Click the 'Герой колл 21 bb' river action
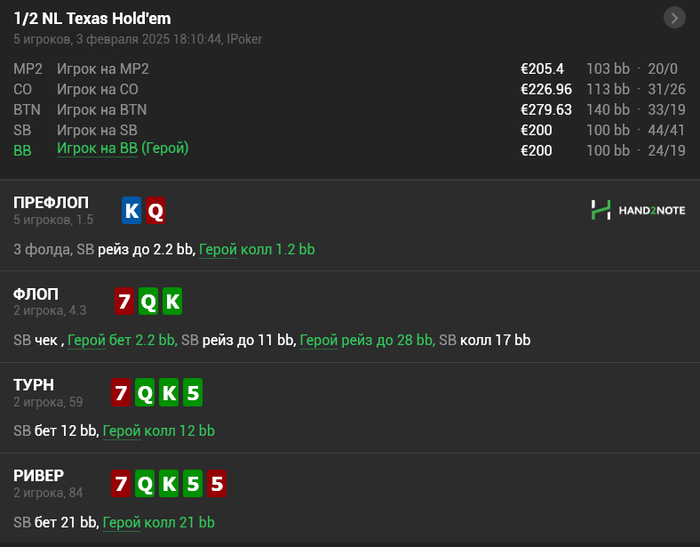This screenshot has width=700, height=547. pyautogui.click(x=159, y=522)
